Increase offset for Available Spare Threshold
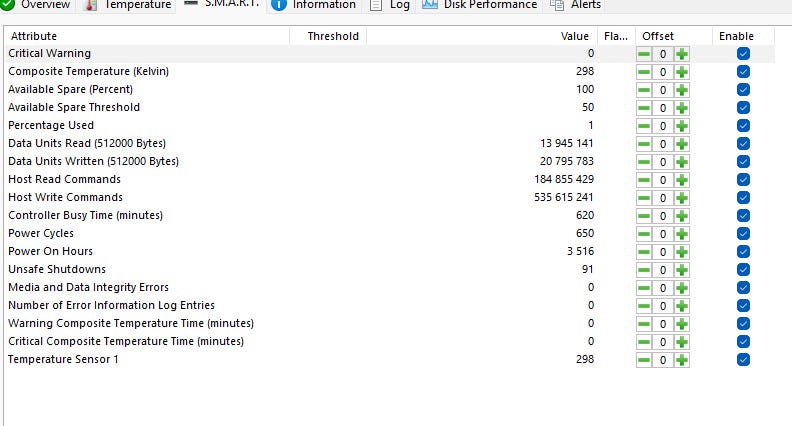The image size is (792, 426). (x=682, y=108)
